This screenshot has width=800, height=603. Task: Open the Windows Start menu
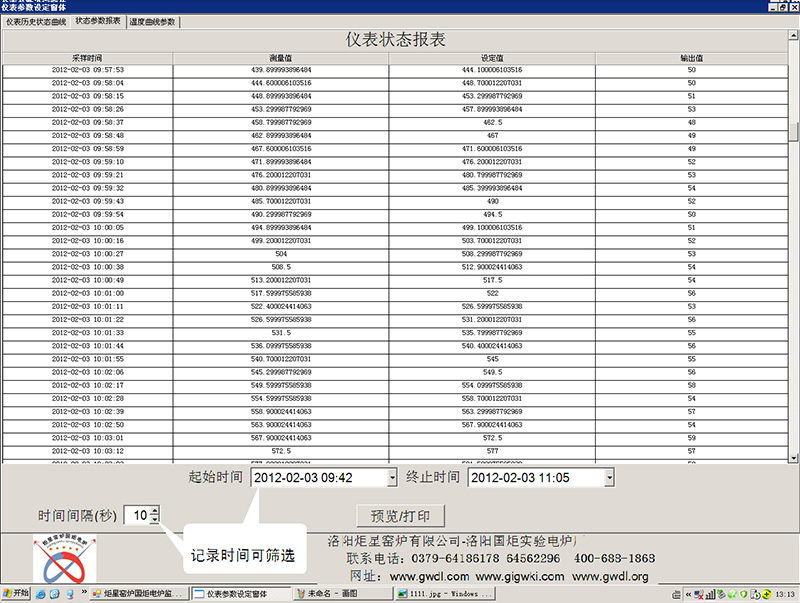[16, 592]
